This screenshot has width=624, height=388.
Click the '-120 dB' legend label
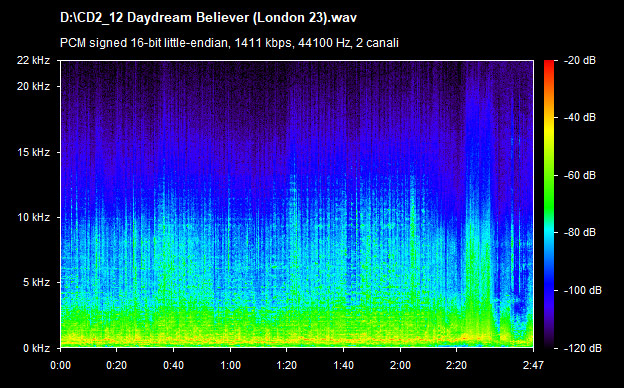(583, 349)
